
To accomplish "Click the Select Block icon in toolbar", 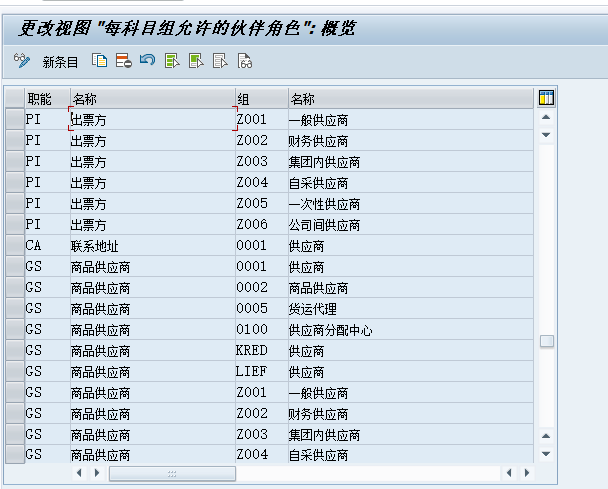I will coord(196,62).
